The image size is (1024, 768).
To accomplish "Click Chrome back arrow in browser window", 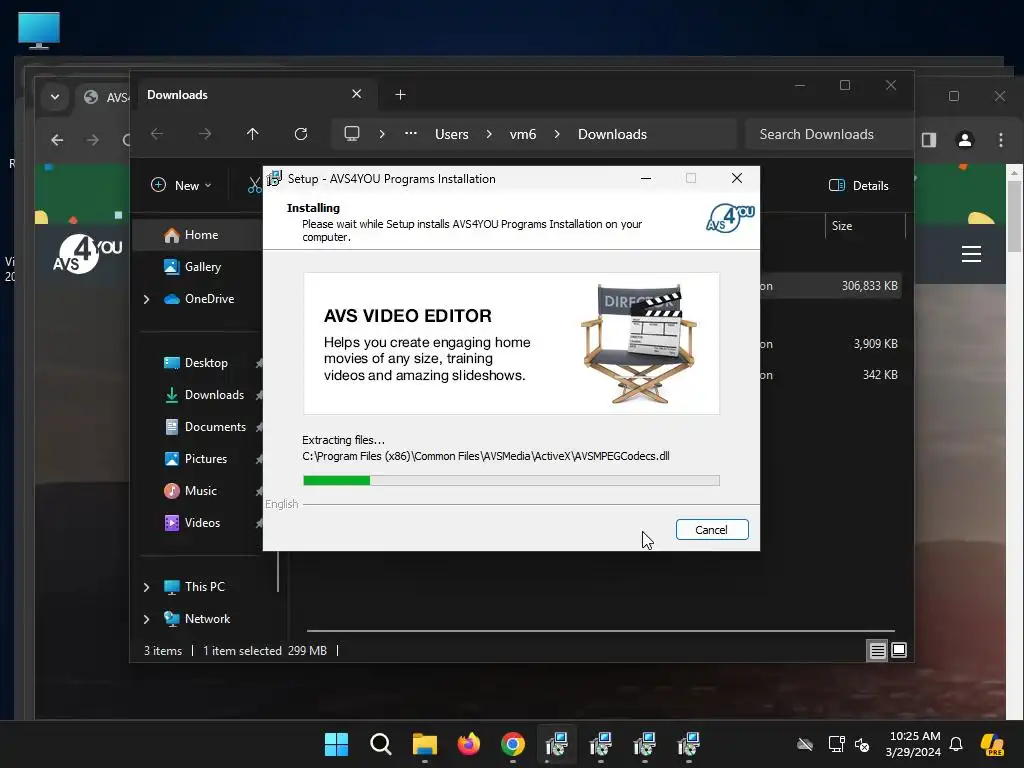I will [57, 140].
